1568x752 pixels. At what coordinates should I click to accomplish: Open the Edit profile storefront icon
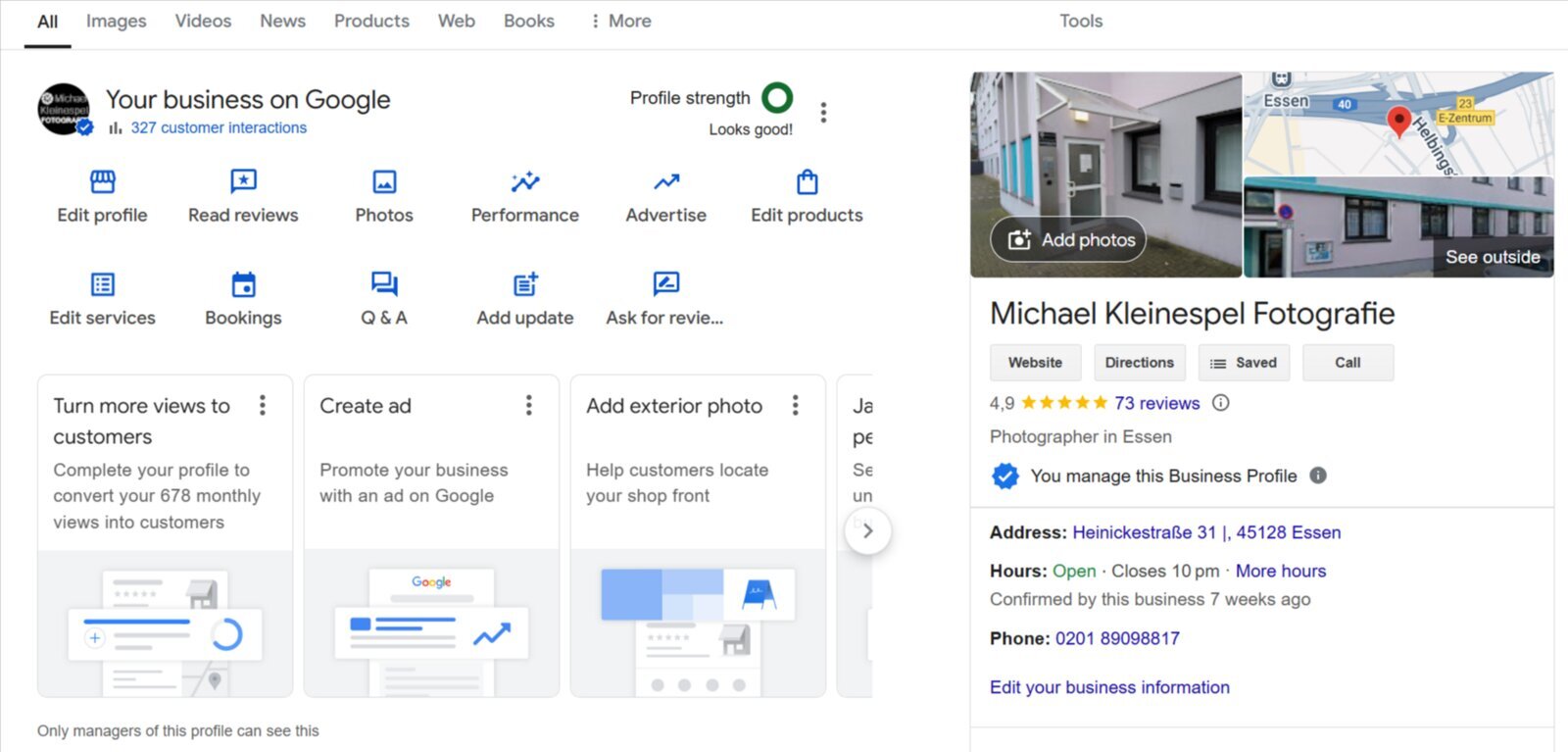[102, 182]
